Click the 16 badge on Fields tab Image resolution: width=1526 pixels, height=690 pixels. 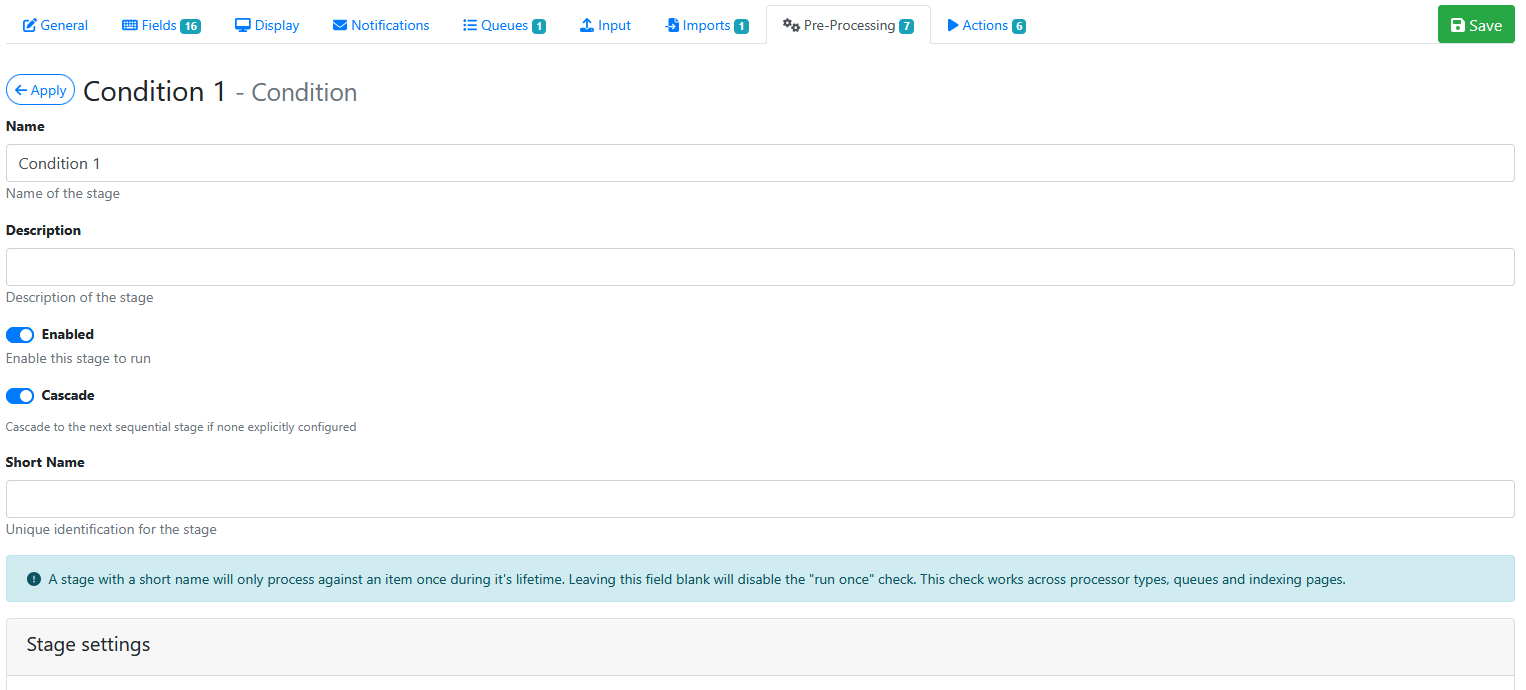click(x=190, y=26)
